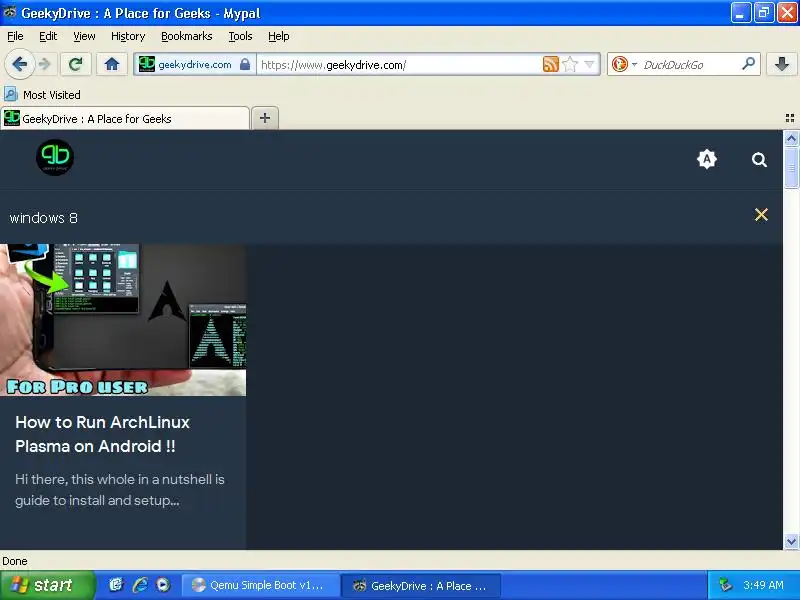Open 'How to Run ArchLinux Plasma on Android' link
The image size is (800, 600).
click(103, 434)
